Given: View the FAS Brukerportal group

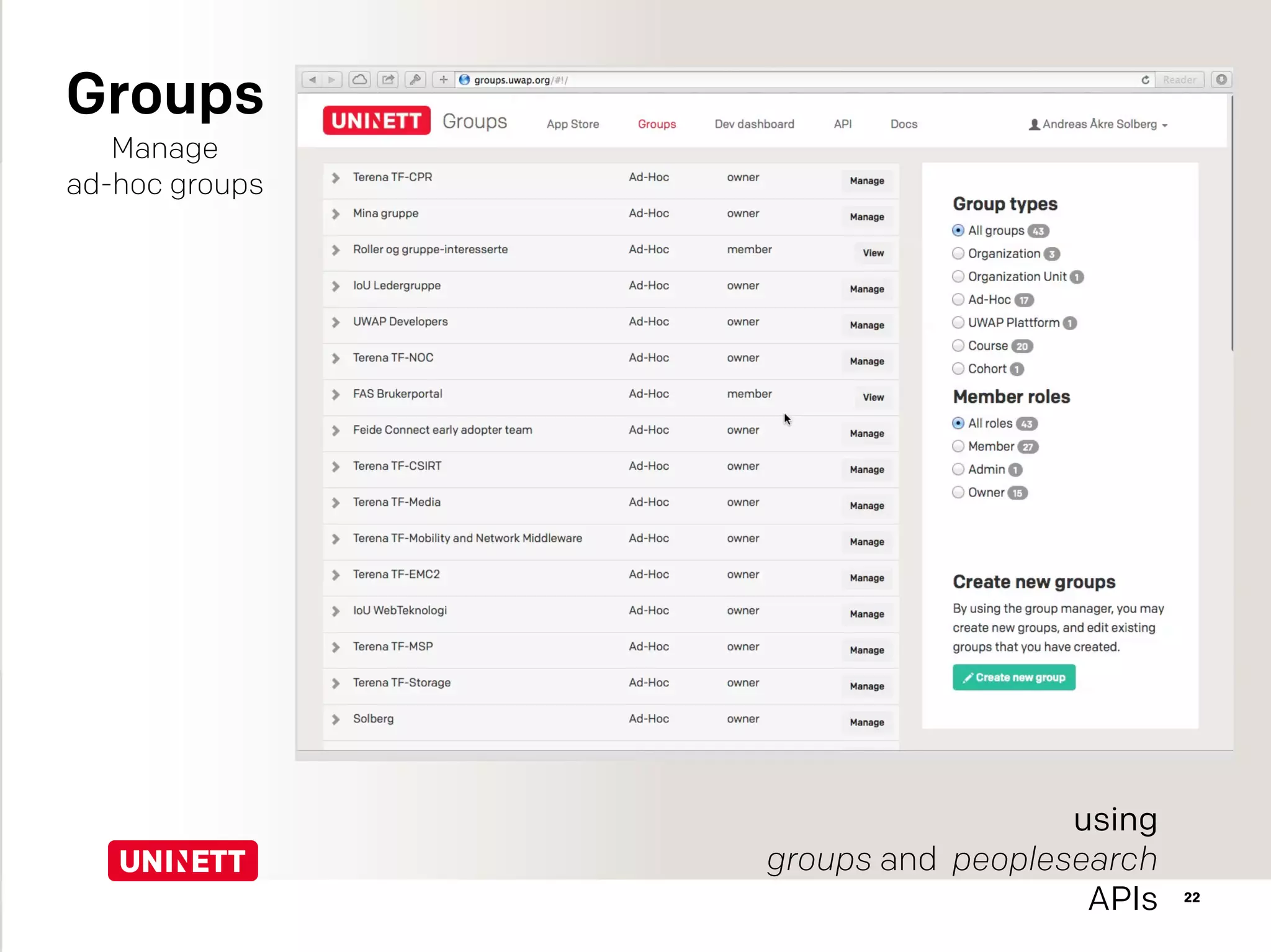Looking at the screenshot, I should [873, 397].
